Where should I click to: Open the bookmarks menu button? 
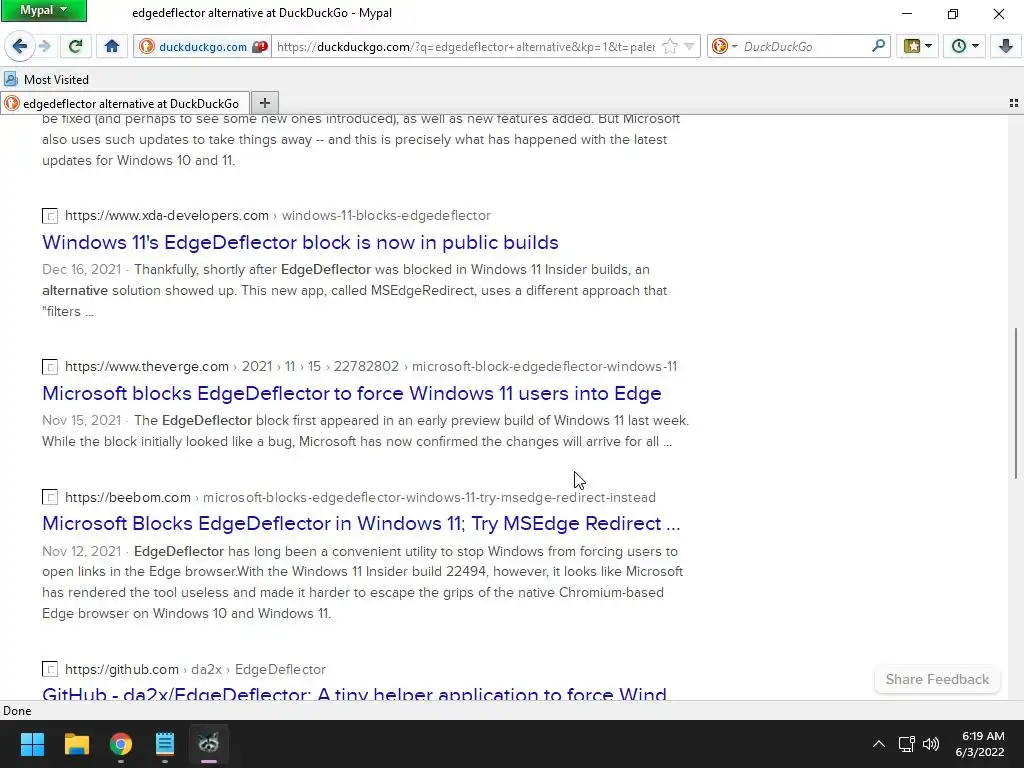point(912,46)
